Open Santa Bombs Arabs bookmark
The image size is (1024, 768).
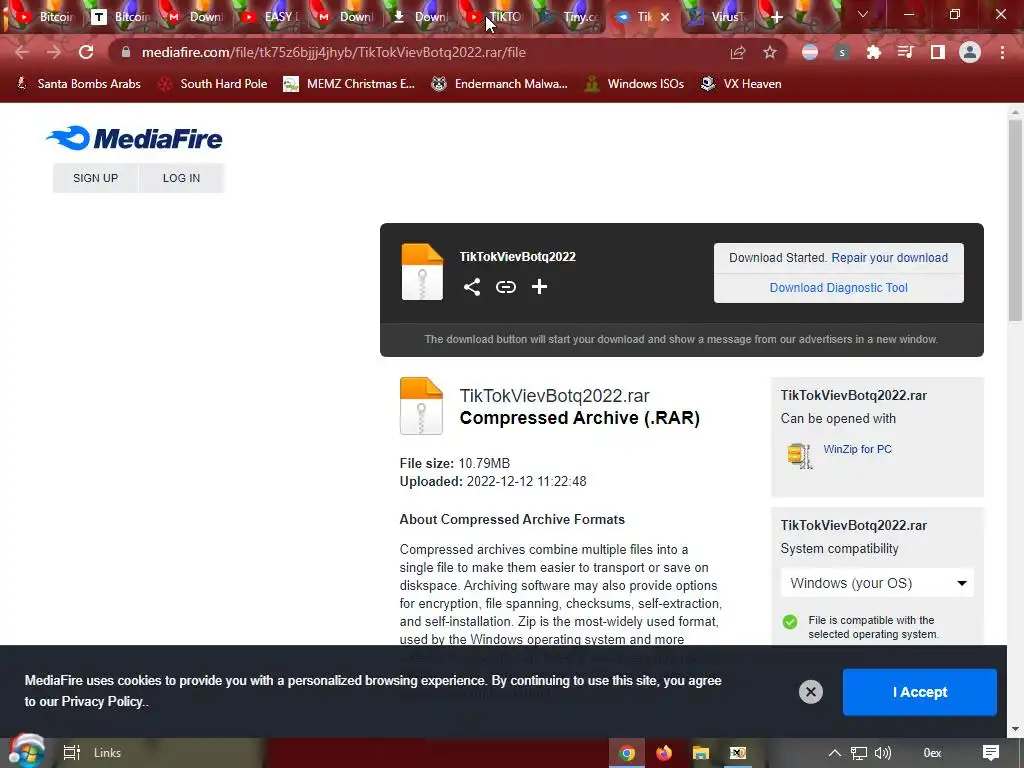[78, 84]
